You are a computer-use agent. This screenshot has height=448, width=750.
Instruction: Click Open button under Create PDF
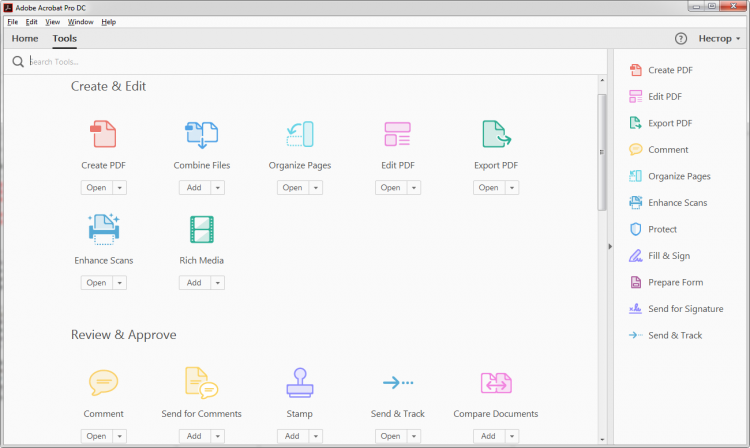tap(97, 187)
